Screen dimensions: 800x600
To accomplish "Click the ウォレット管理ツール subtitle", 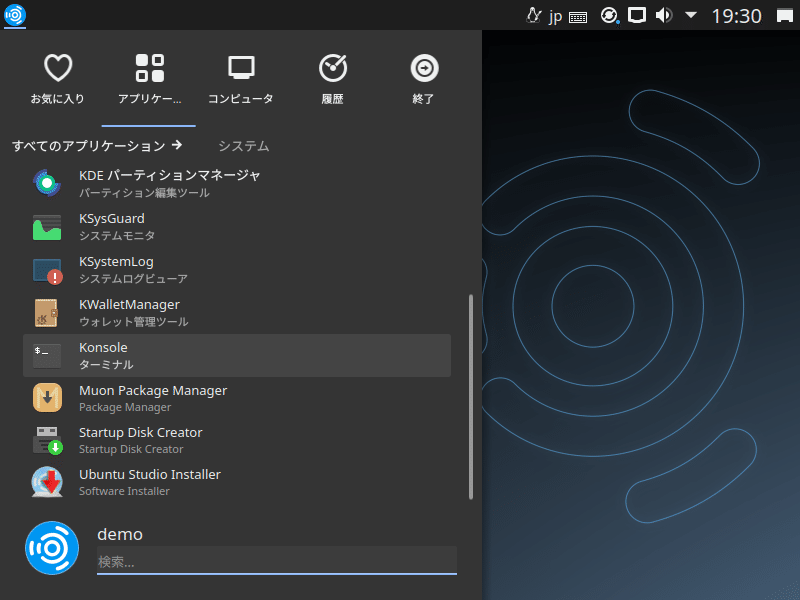I will point(134,321).
